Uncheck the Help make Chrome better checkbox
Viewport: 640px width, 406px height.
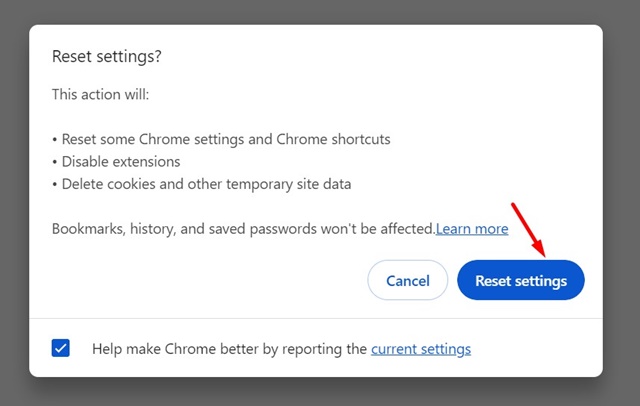coord(61,348)
